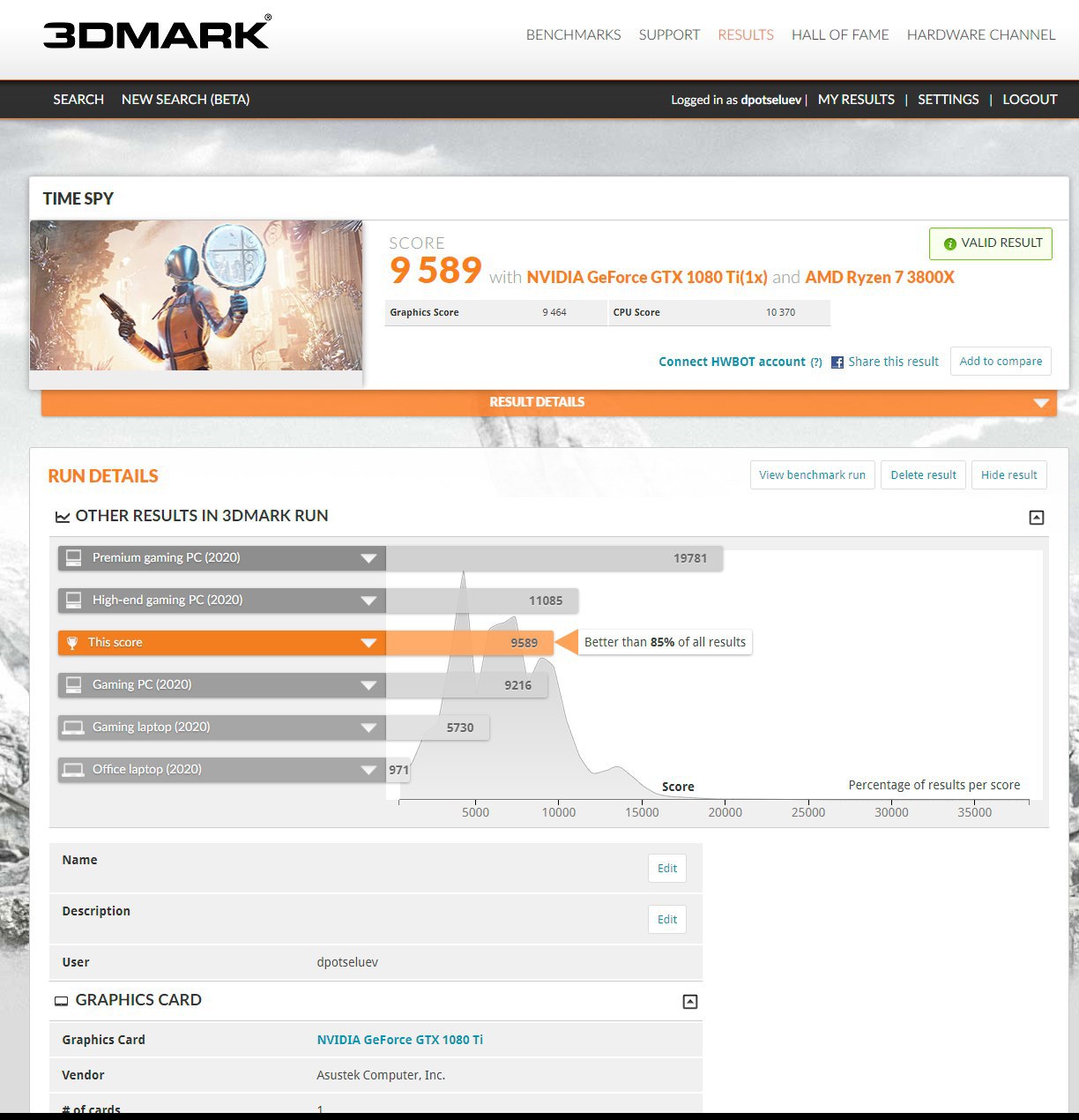Go to My Results
The width and height of the screenshot is (1079, 1120).
(x=856, y=100)
